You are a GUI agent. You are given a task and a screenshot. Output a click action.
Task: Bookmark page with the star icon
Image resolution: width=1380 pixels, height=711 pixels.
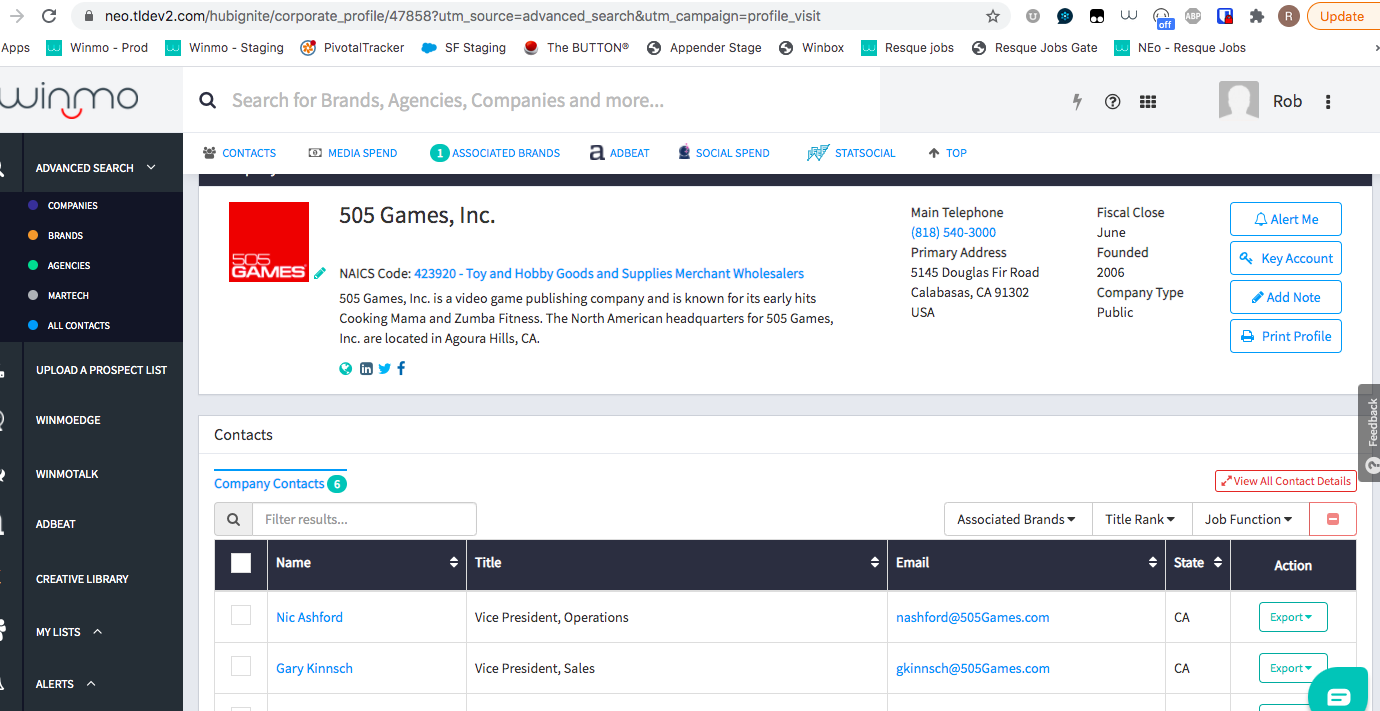pyautogui.click(x=992, y=16)
